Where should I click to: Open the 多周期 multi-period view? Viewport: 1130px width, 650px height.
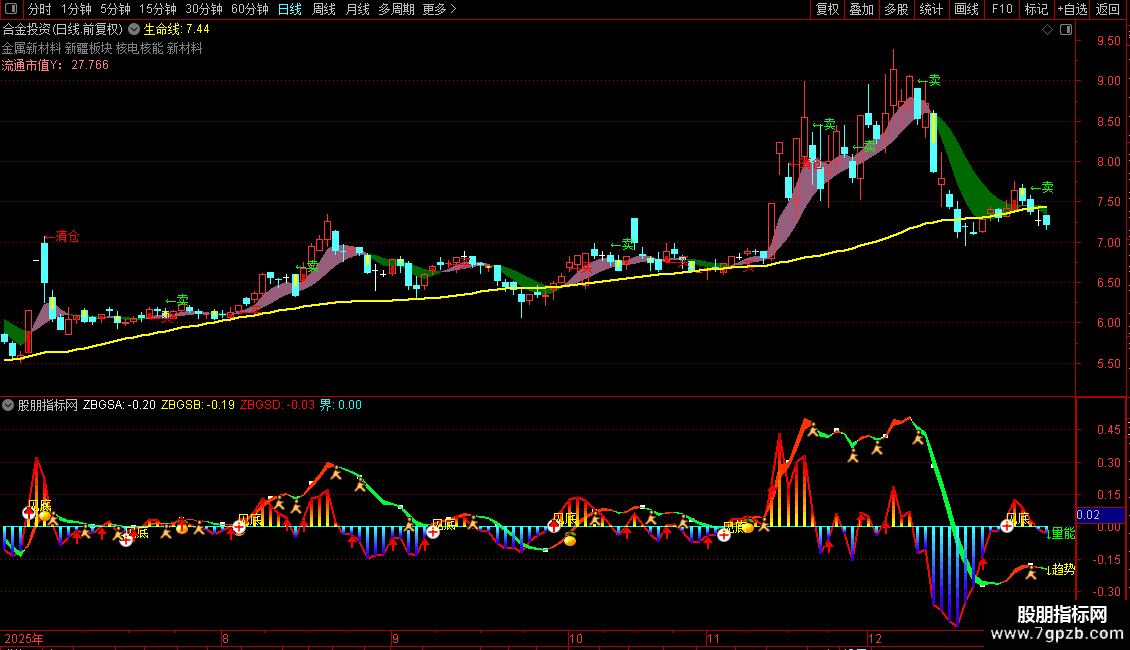click(396, 9)
